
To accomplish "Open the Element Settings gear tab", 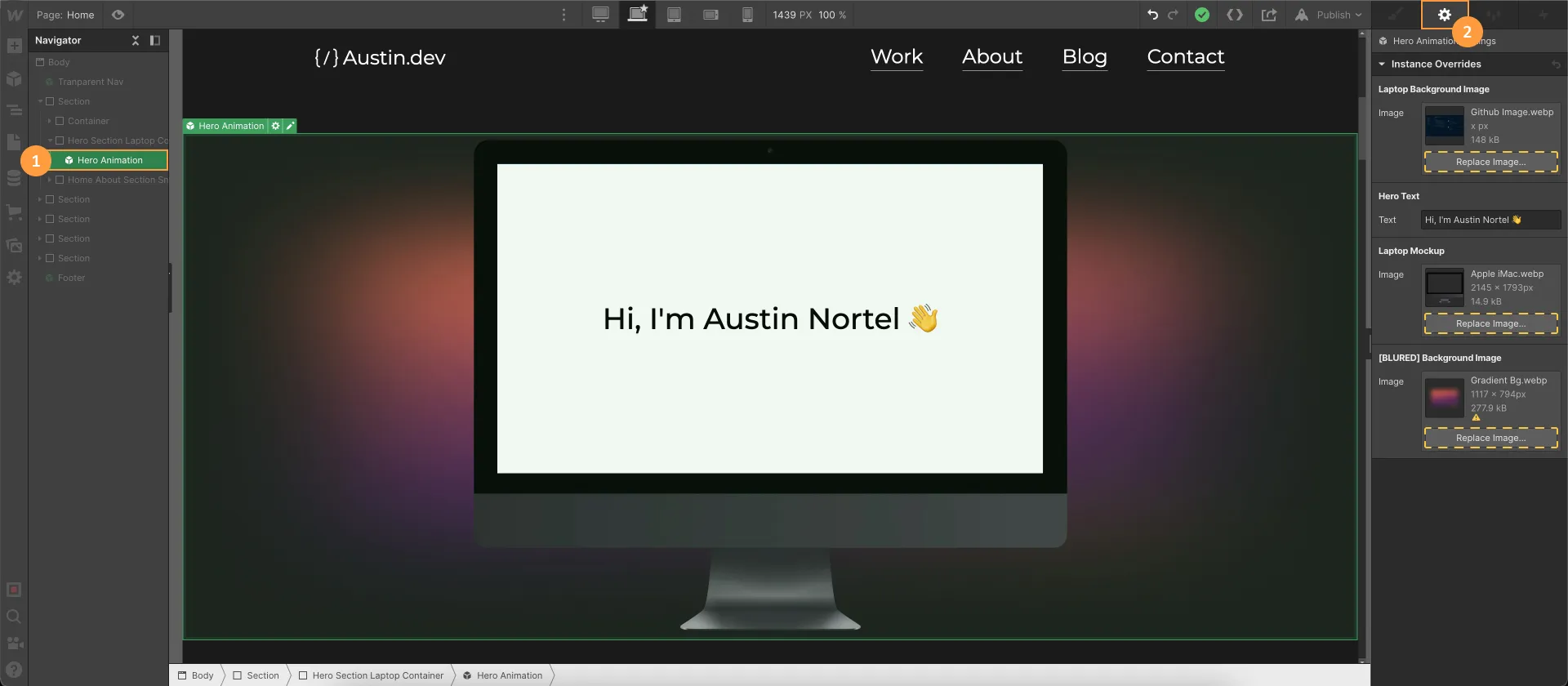I will [x=1444, y=15].
